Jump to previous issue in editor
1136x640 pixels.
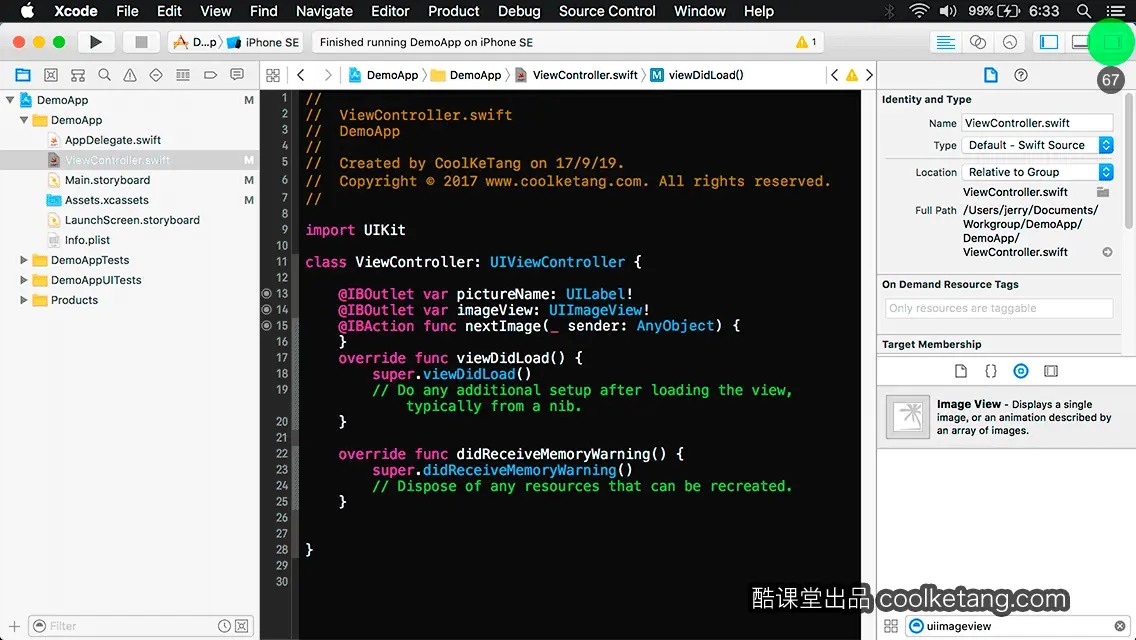click(835, 75)
